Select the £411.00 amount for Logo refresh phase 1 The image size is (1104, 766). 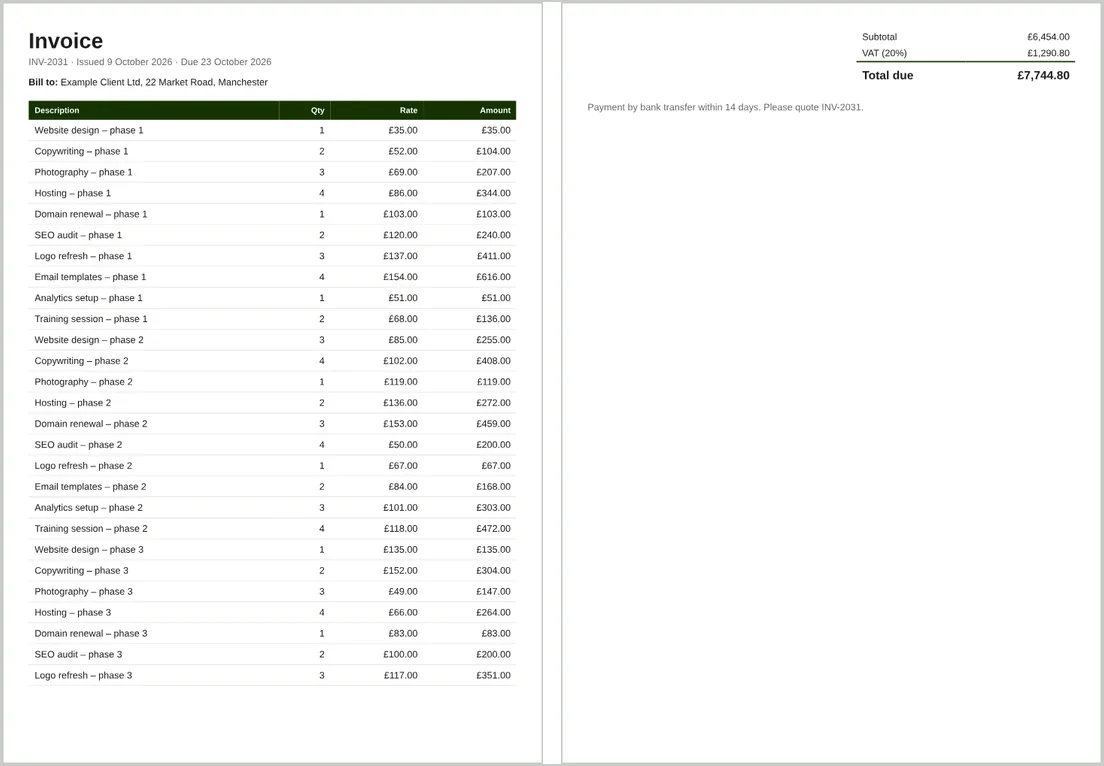pyautogui.click(x=494, y=256)
